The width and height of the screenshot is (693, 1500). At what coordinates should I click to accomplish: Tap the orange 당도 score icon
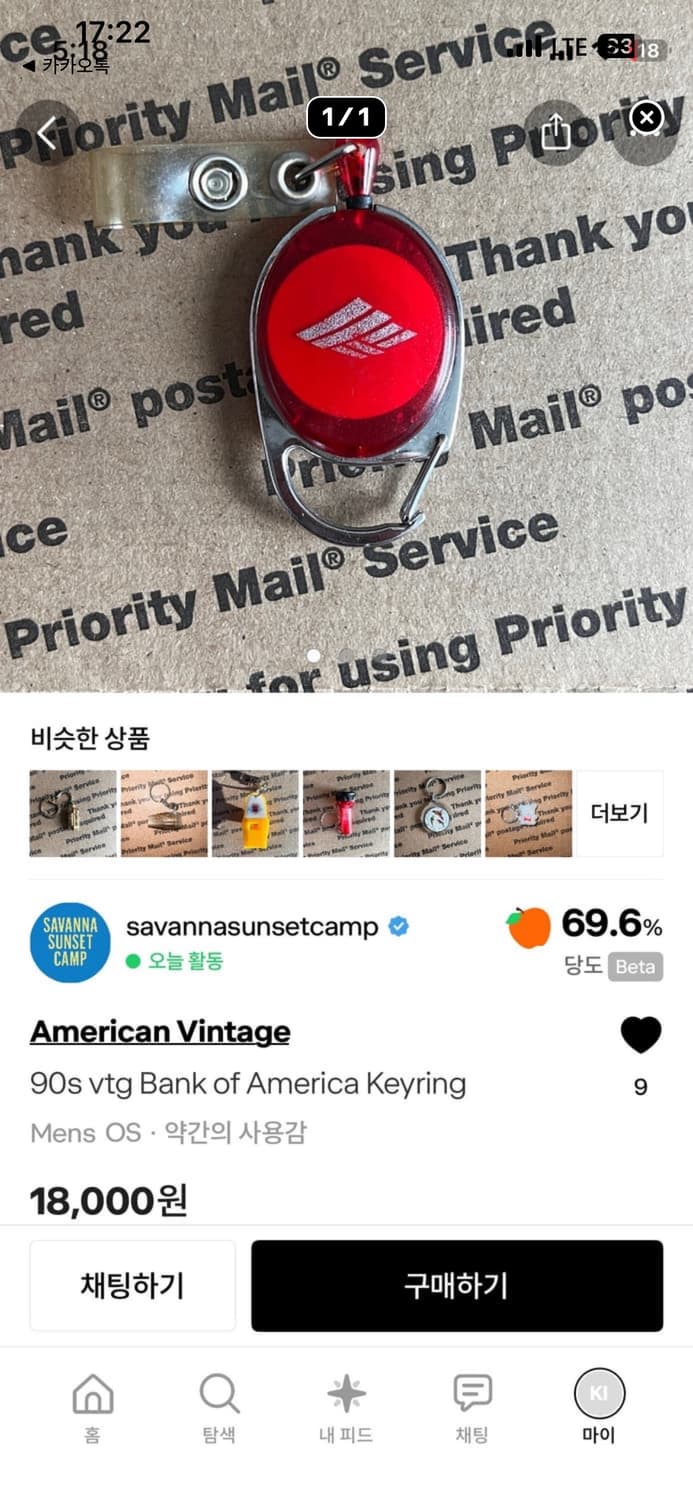click(x=528, y=927)
